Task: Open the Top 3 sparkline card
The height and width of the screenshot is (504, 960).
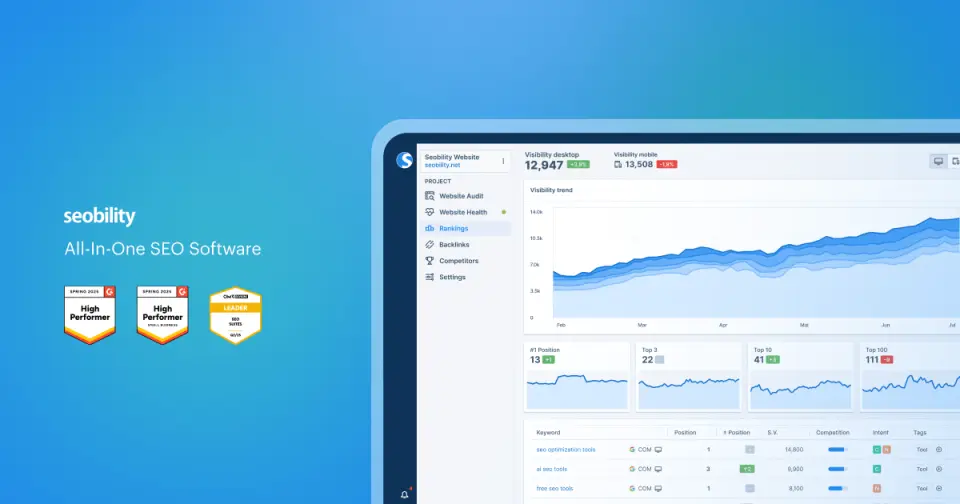Action: click(689, 377)
